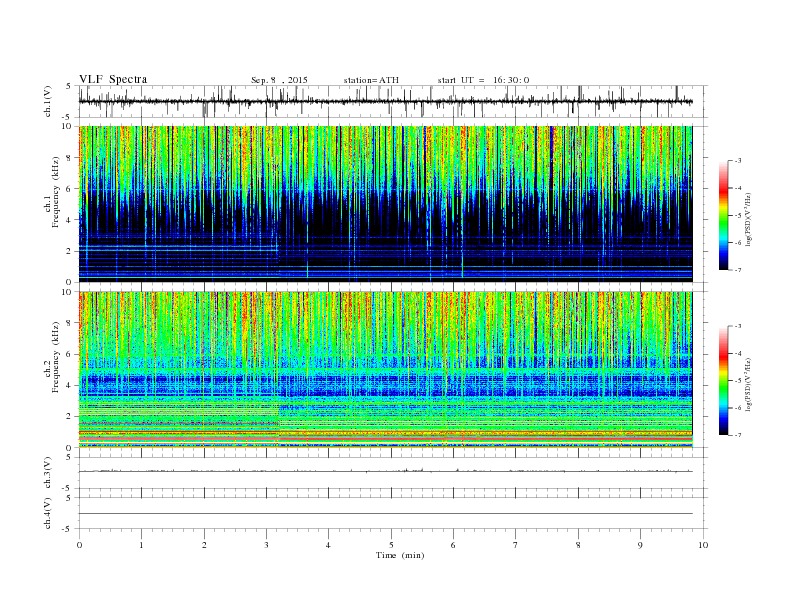Click the time axis tick label "10"
The width and height of the screenshot is (792, 612).
(703, 545)
